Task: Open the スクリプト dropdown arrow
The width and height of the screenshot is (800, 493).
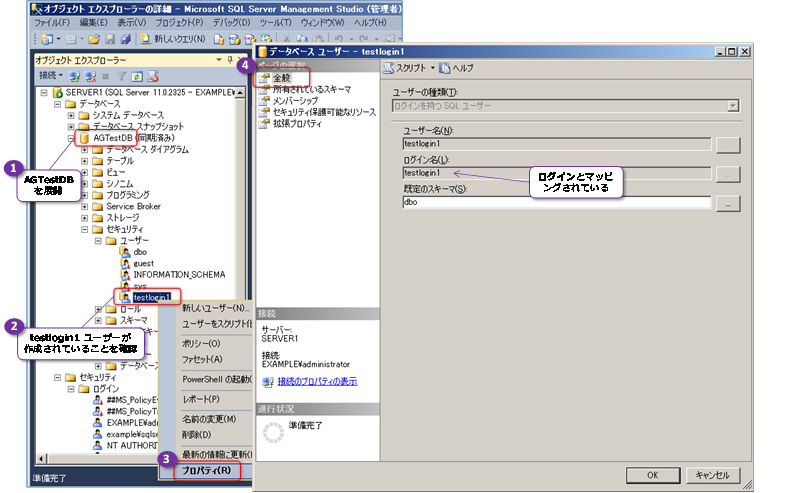Action: 432,68
